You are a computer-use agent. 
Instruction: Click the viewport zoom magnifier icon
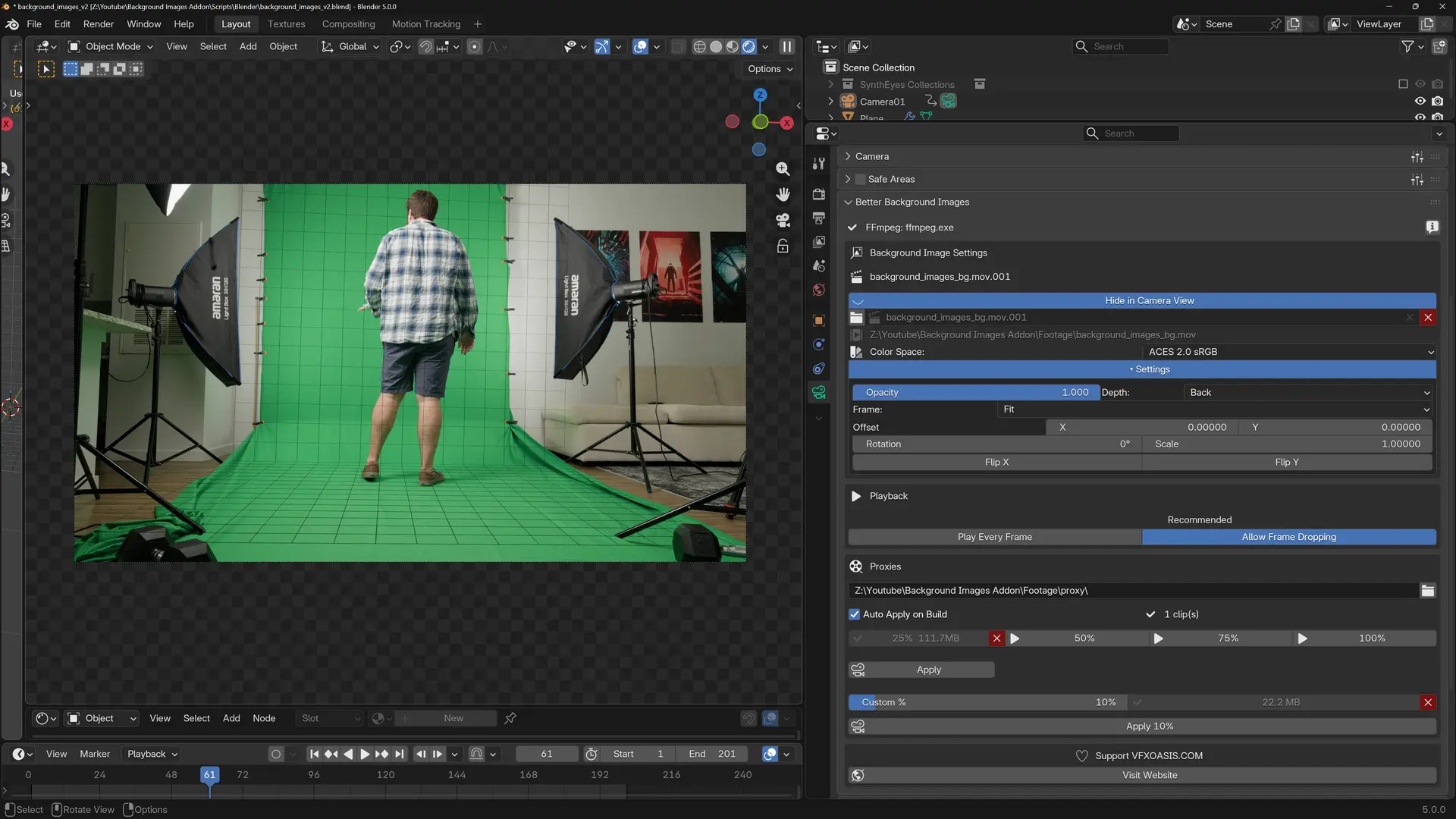pyautogui.click(x=783, y=169)
